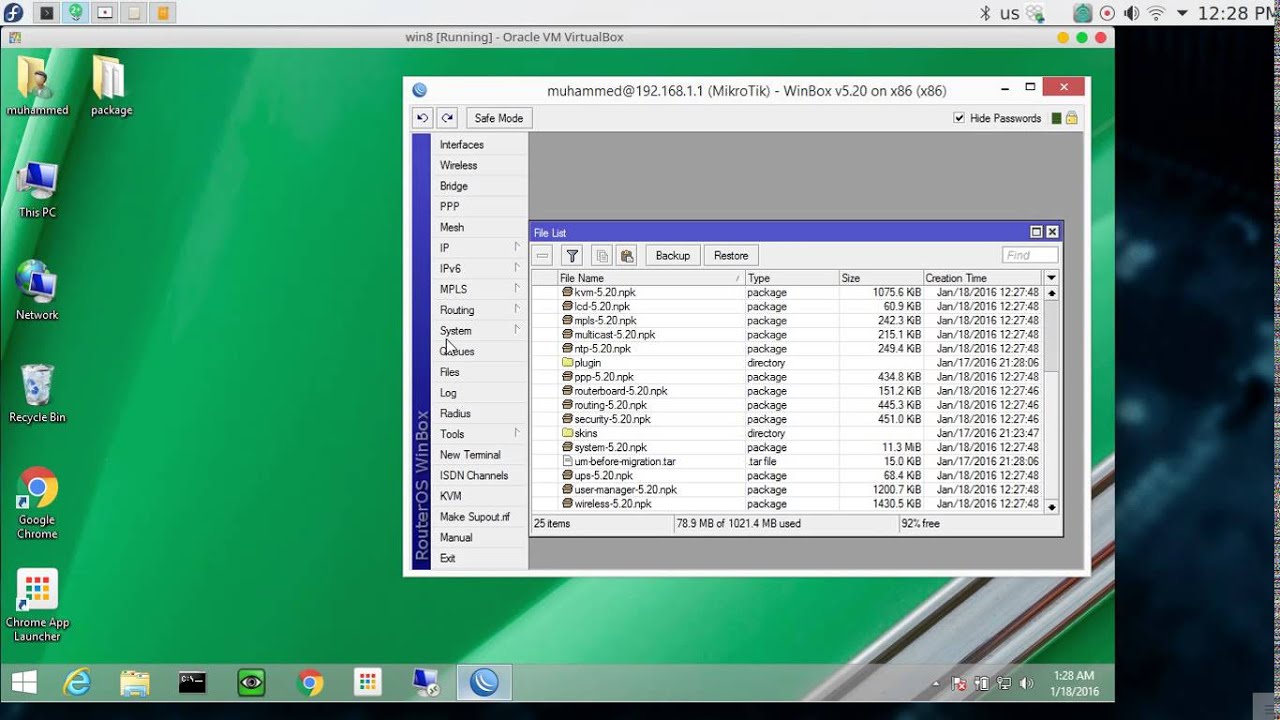The width and height of the screenshot is (1280, 720).
Task: Expand the Tools submenu
Action: 517,434
